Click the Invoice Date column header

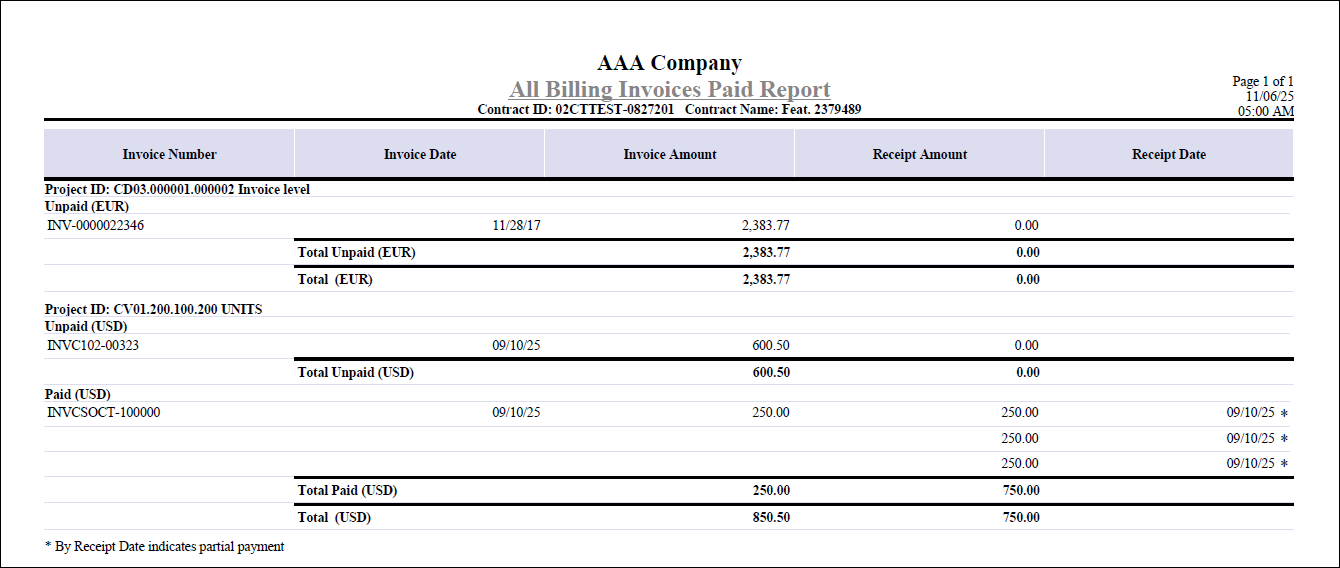419,154
